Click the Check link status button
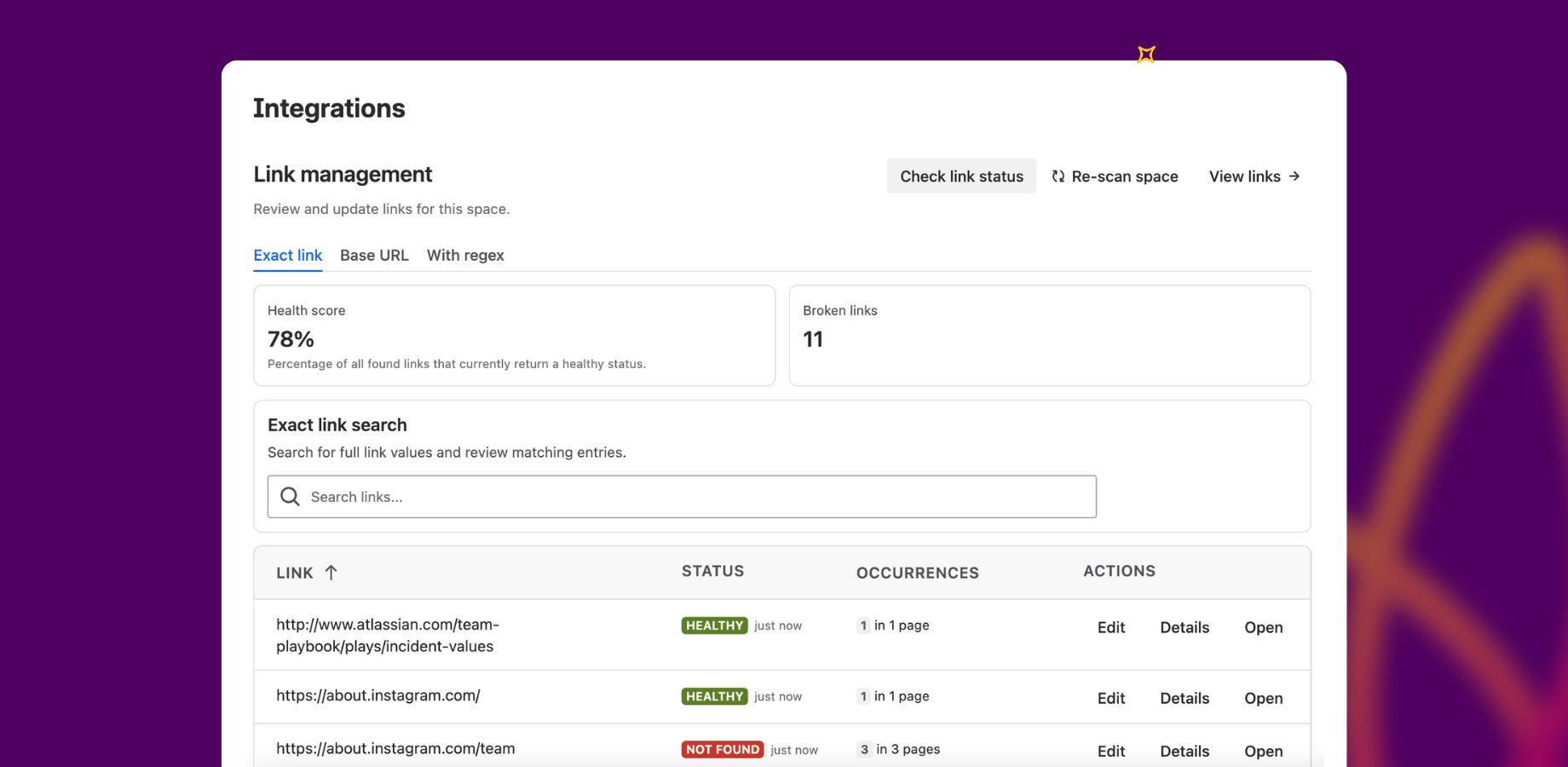The image size is (1568, 767). click(x=961, y=176)
